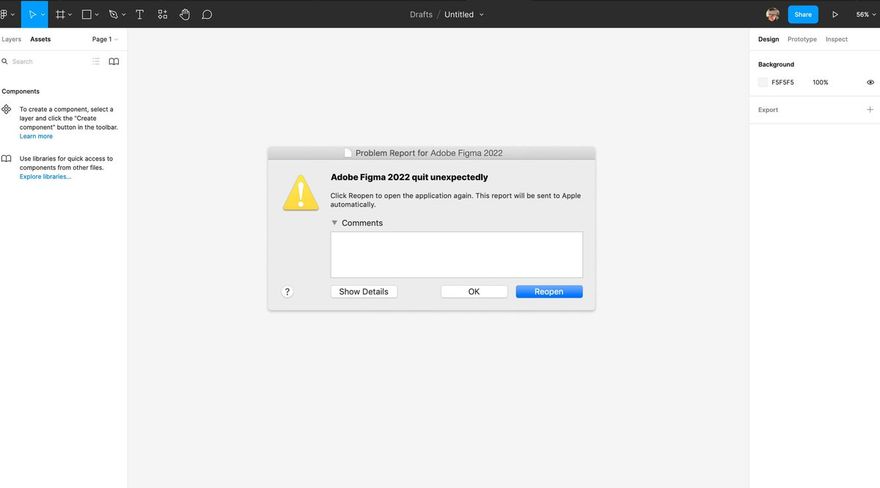
Task: Select the Frame tool
Action: (60, 15)
